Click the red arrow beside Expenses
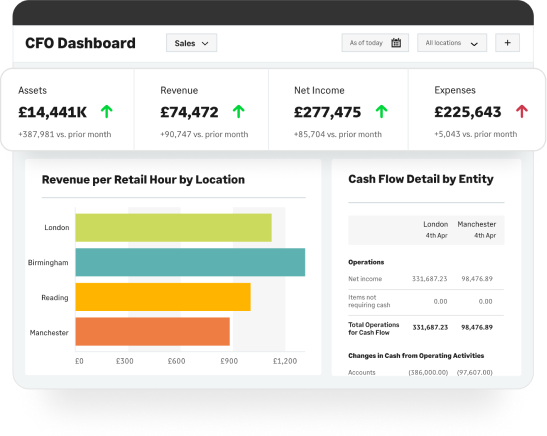The height and width of the screenshot is (436, 547). pos(522,112)
